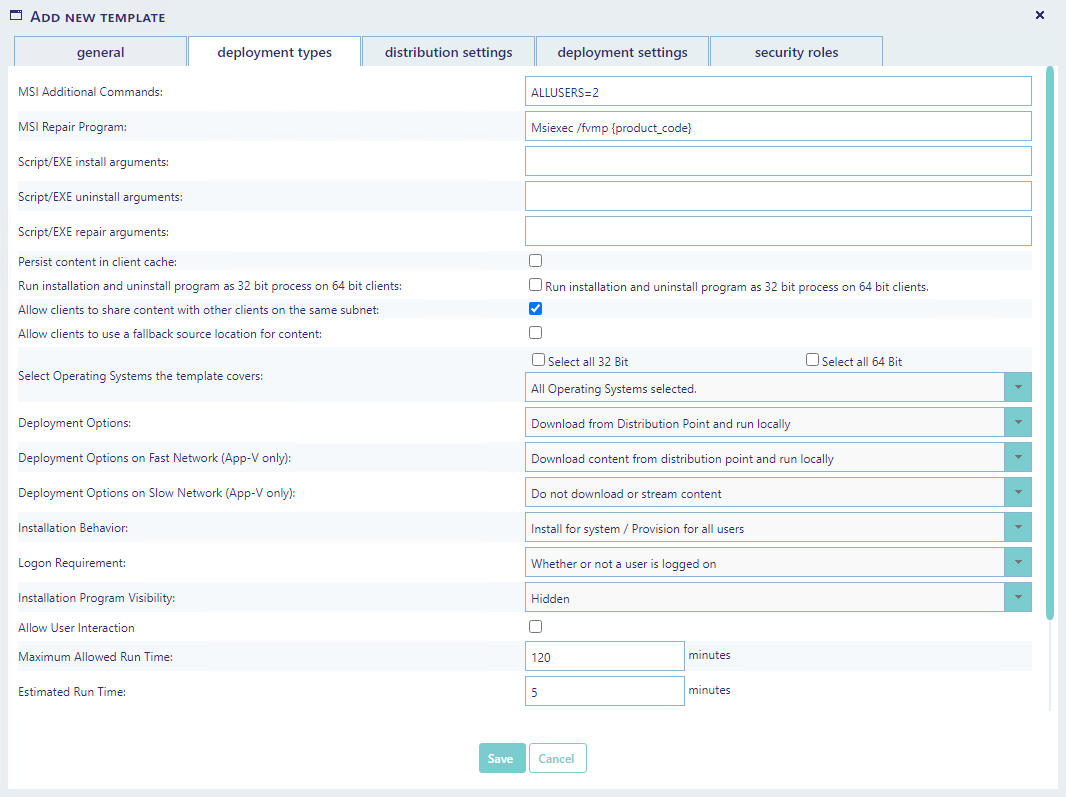Screen dimensions: 1066x797
Task: Uncheck share content with clients on same subnet
Action: point(536,309)
